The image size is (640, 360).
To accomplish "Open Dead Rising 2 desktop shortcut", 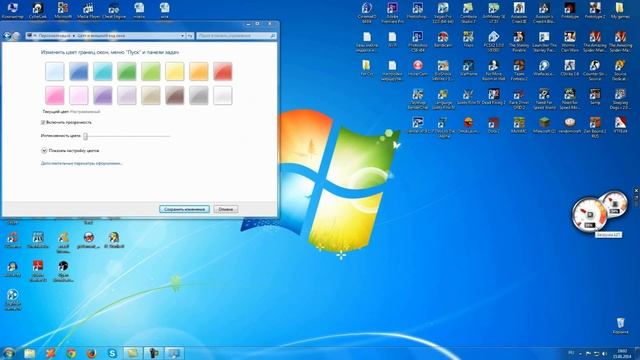I will [493, 97].
